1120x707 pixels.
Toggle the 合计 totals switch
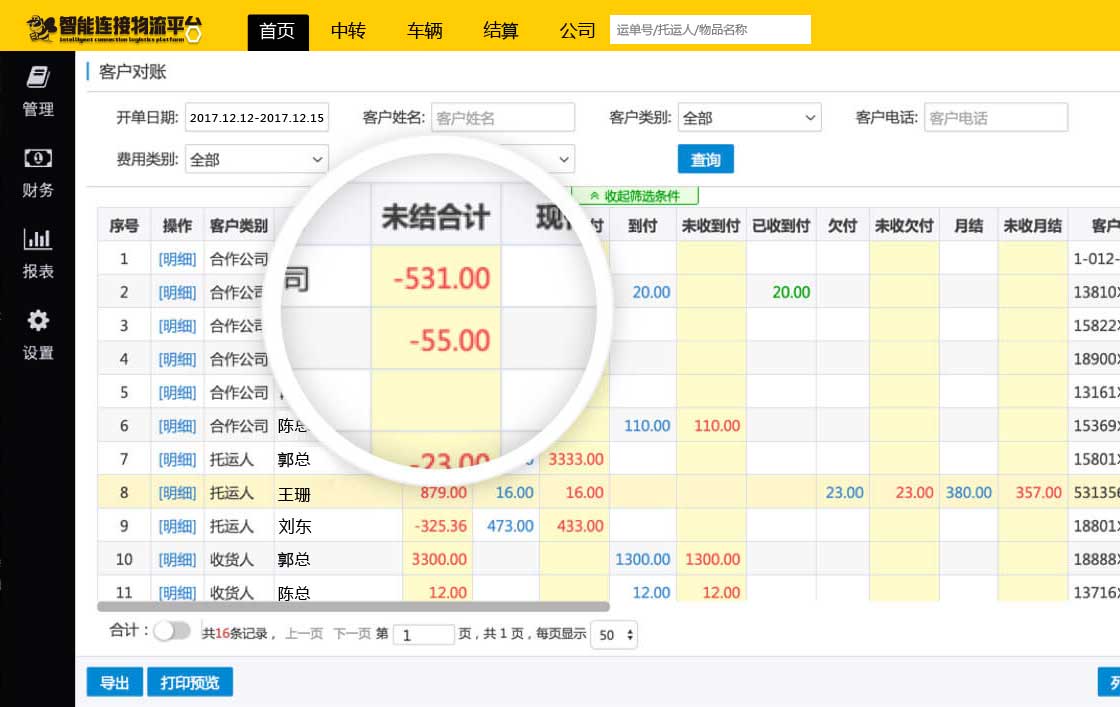coord(172,631)
